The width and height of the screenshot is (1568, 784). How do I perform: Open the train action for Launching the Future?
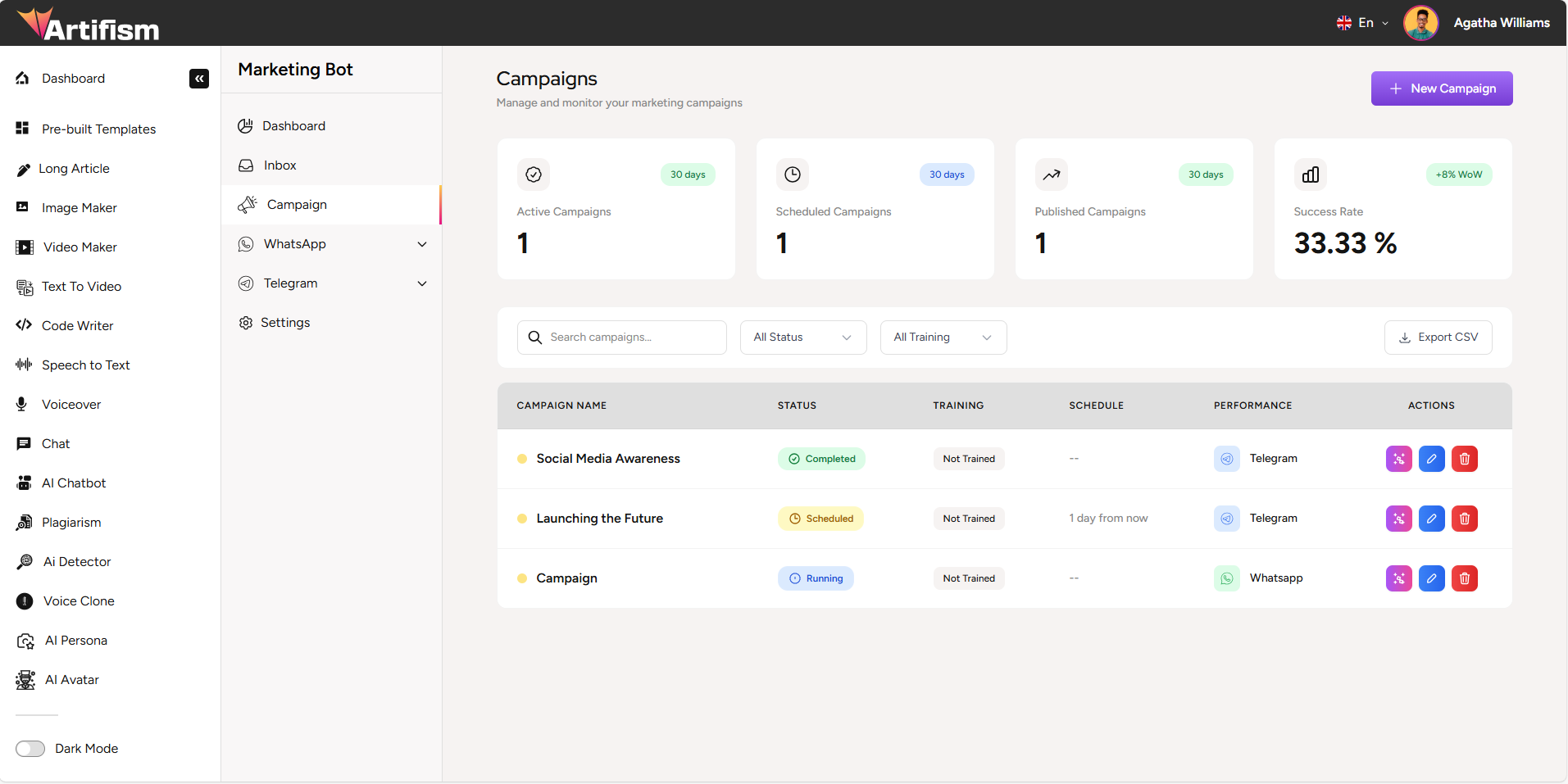(1398, 518)
